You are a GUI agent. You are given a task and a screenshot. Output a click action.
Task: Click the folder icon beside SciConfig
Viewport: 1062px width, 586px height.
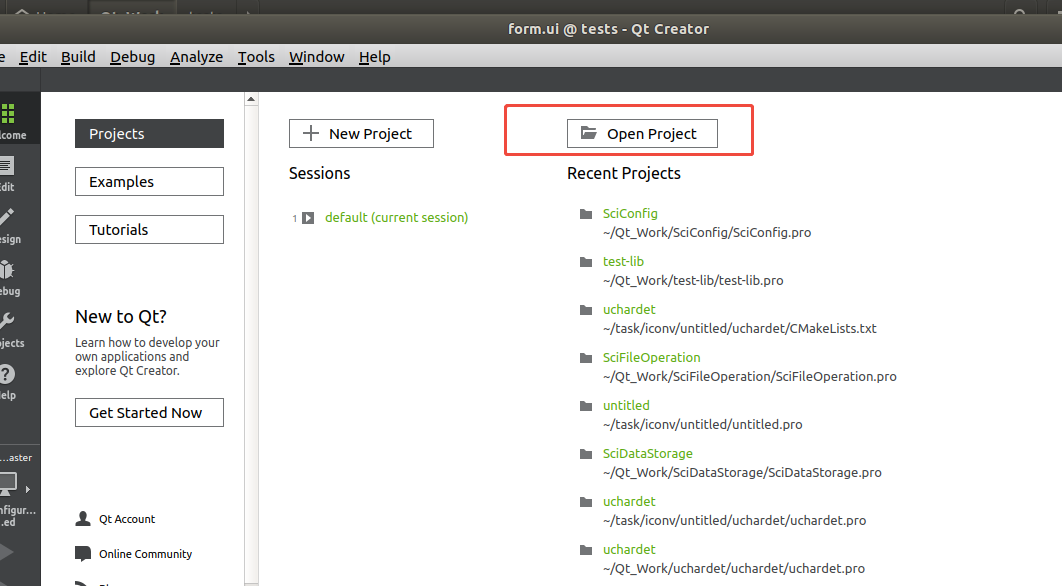point(586,214)
